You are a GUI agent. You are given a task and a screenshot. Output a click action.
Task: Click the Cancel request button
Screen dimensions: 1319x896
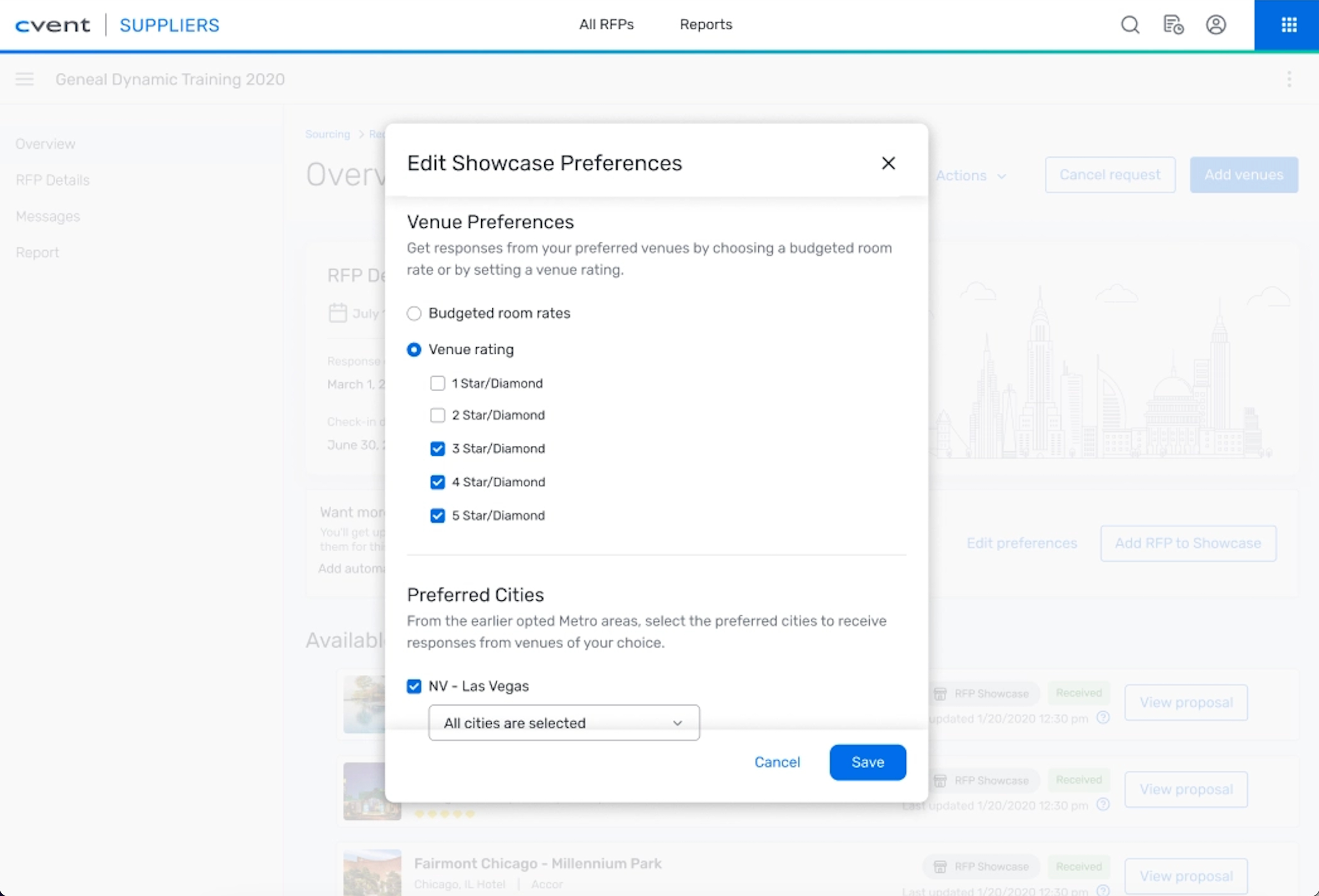[1110, 175]
